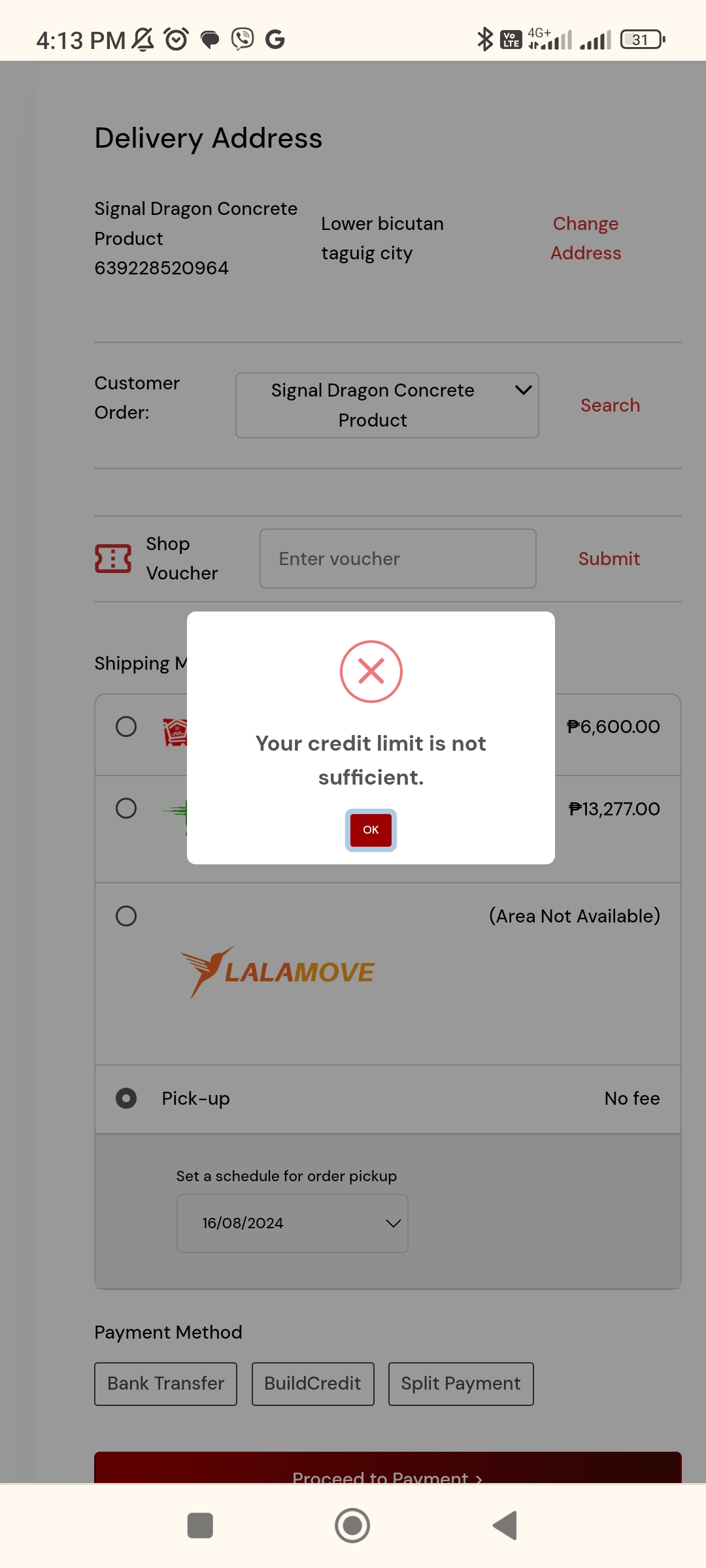Dismiss the credit limit dialog with OK
Screen dimensions: 706x1568
[x=371, y=830]
